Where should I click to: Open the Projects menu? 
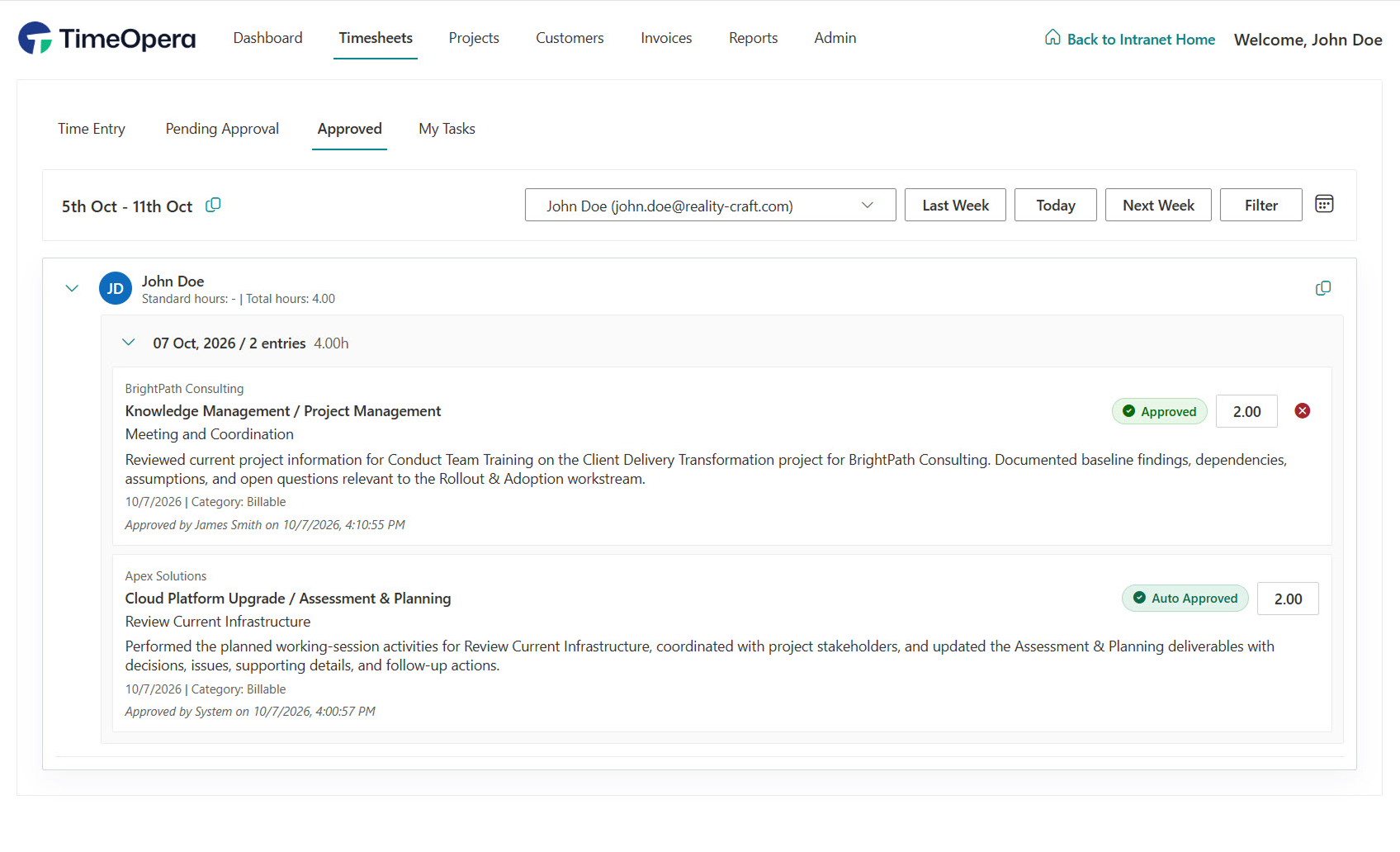pyautogui.click(x=474, y=38)
